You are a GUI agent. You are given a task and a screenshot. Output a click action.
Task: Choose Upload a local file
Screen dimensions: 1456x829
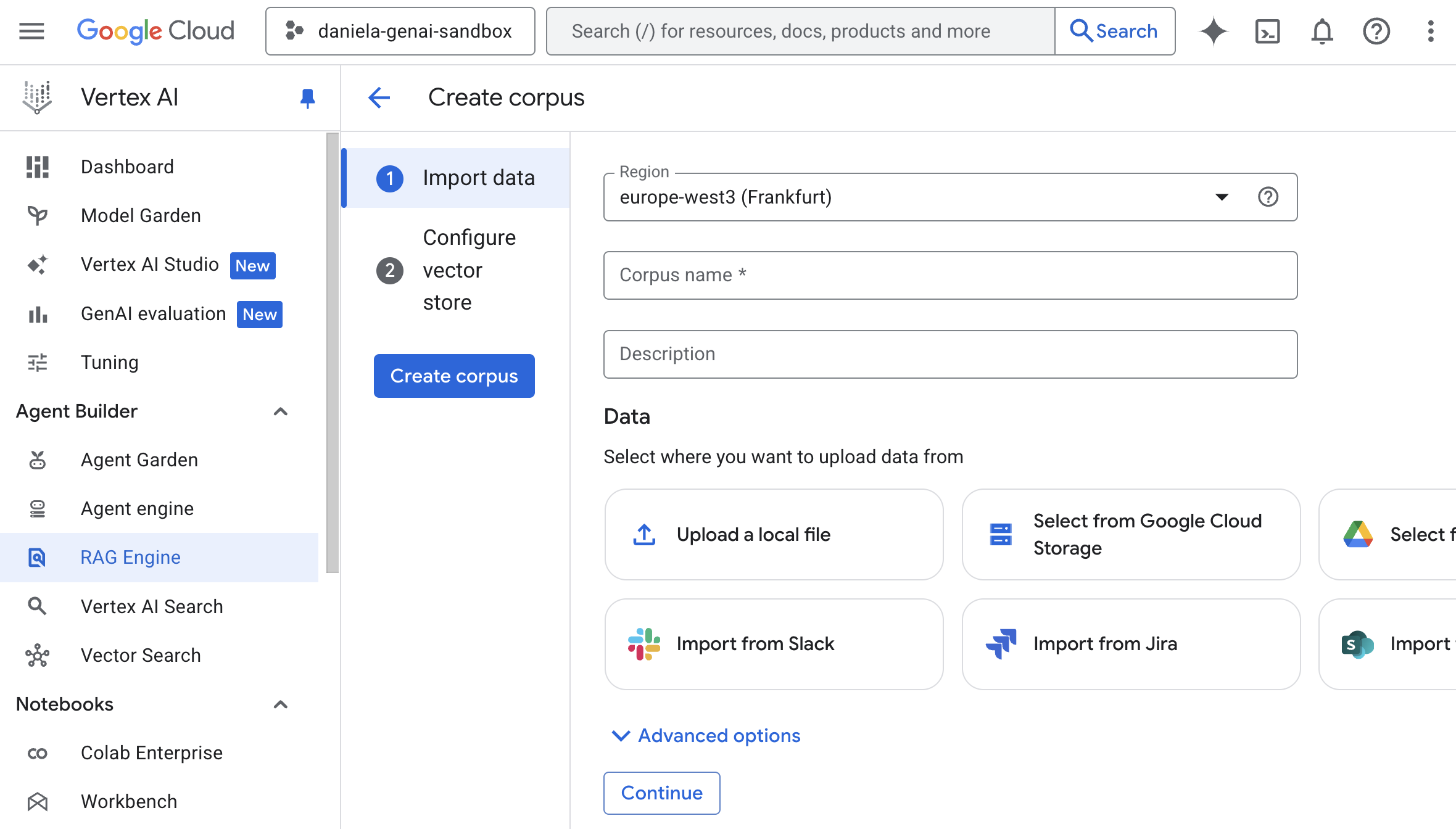pos(774,535)
